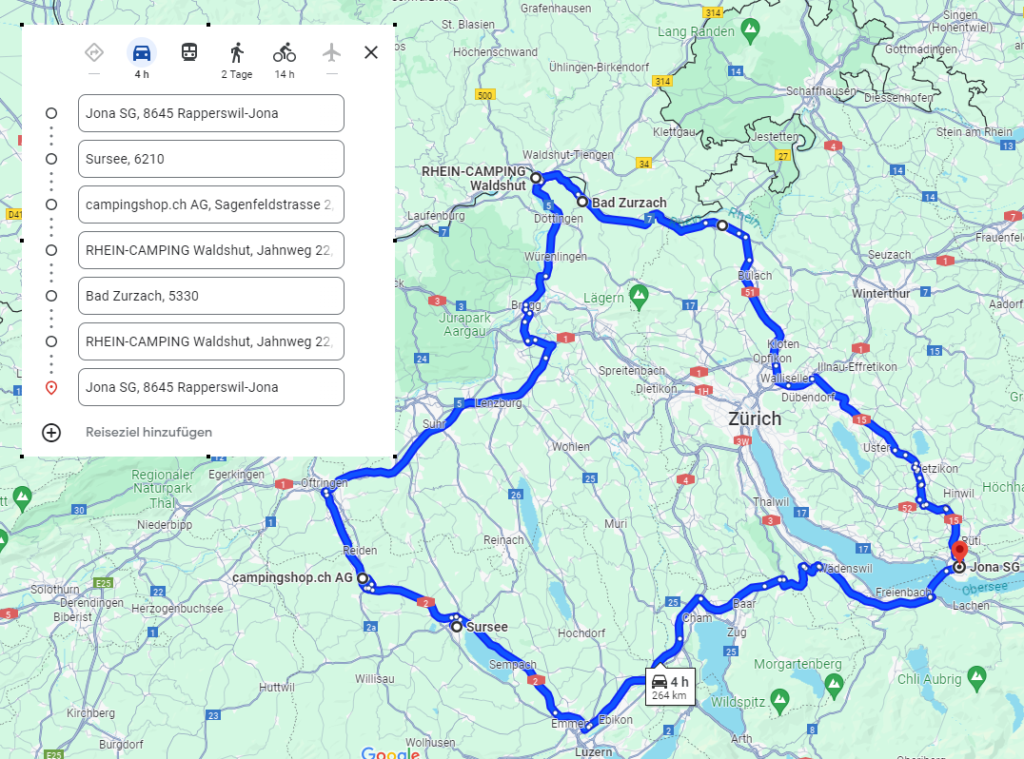
Task: Select the best travel mode icon
Action: click(94, 53)
